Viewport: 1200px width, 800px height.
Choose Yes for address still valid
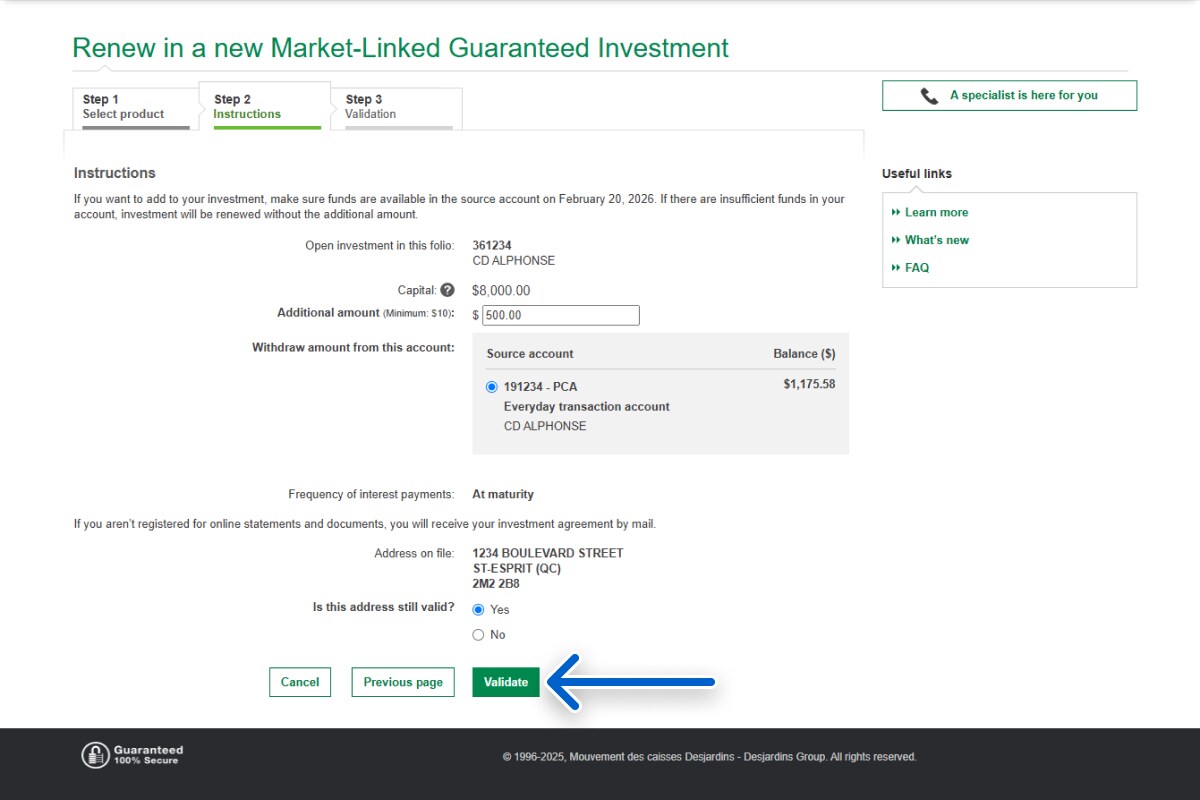(478, 610)
